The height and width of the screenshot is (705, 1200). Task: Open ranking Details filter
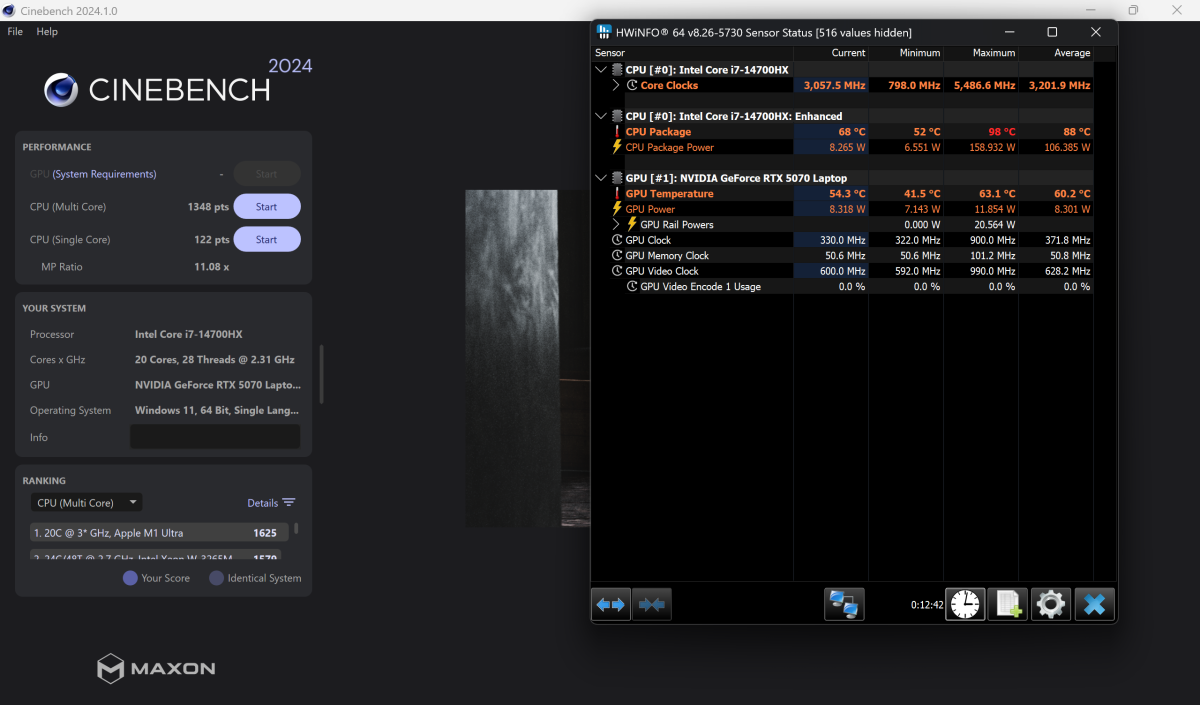(271, 503)
